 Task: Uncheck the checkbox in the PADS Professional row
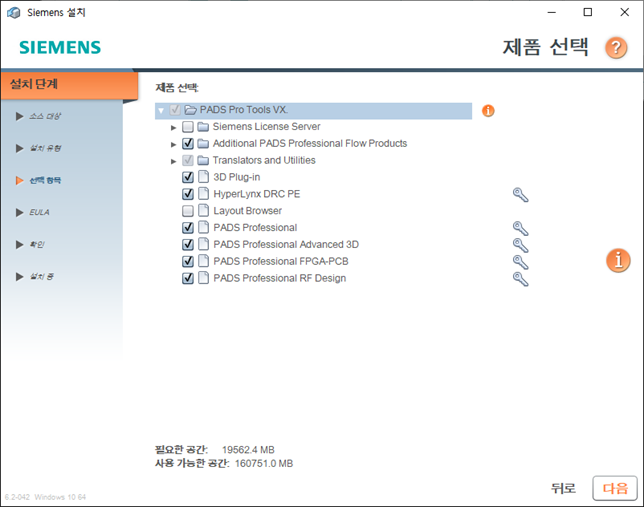[x=188, y=228]
